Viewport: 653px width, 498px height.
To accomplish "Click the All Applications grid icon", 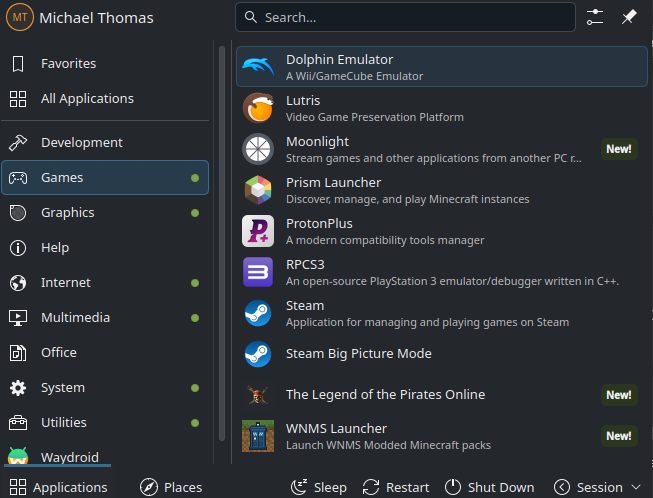I will coord(18,99).
